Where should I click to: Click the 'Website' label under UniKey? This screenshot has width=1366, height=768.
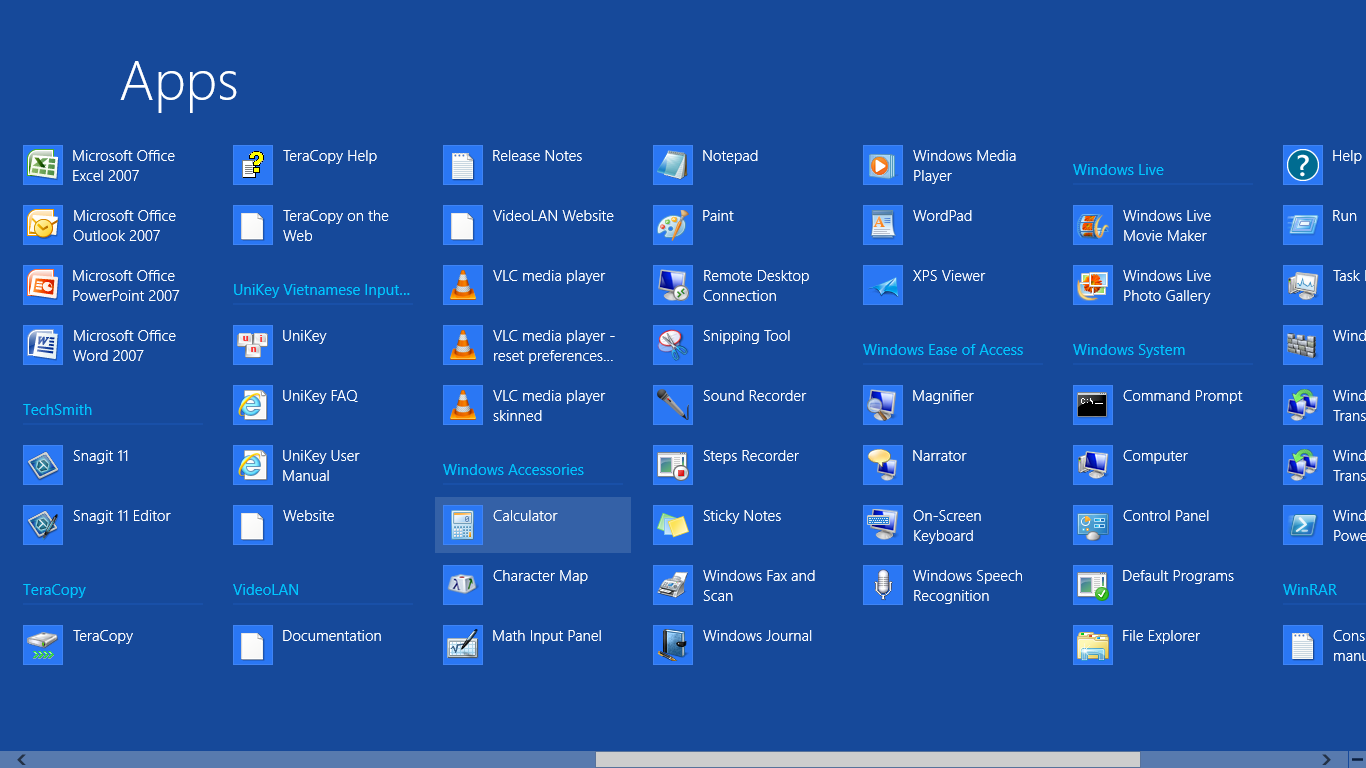pos(309,516)
